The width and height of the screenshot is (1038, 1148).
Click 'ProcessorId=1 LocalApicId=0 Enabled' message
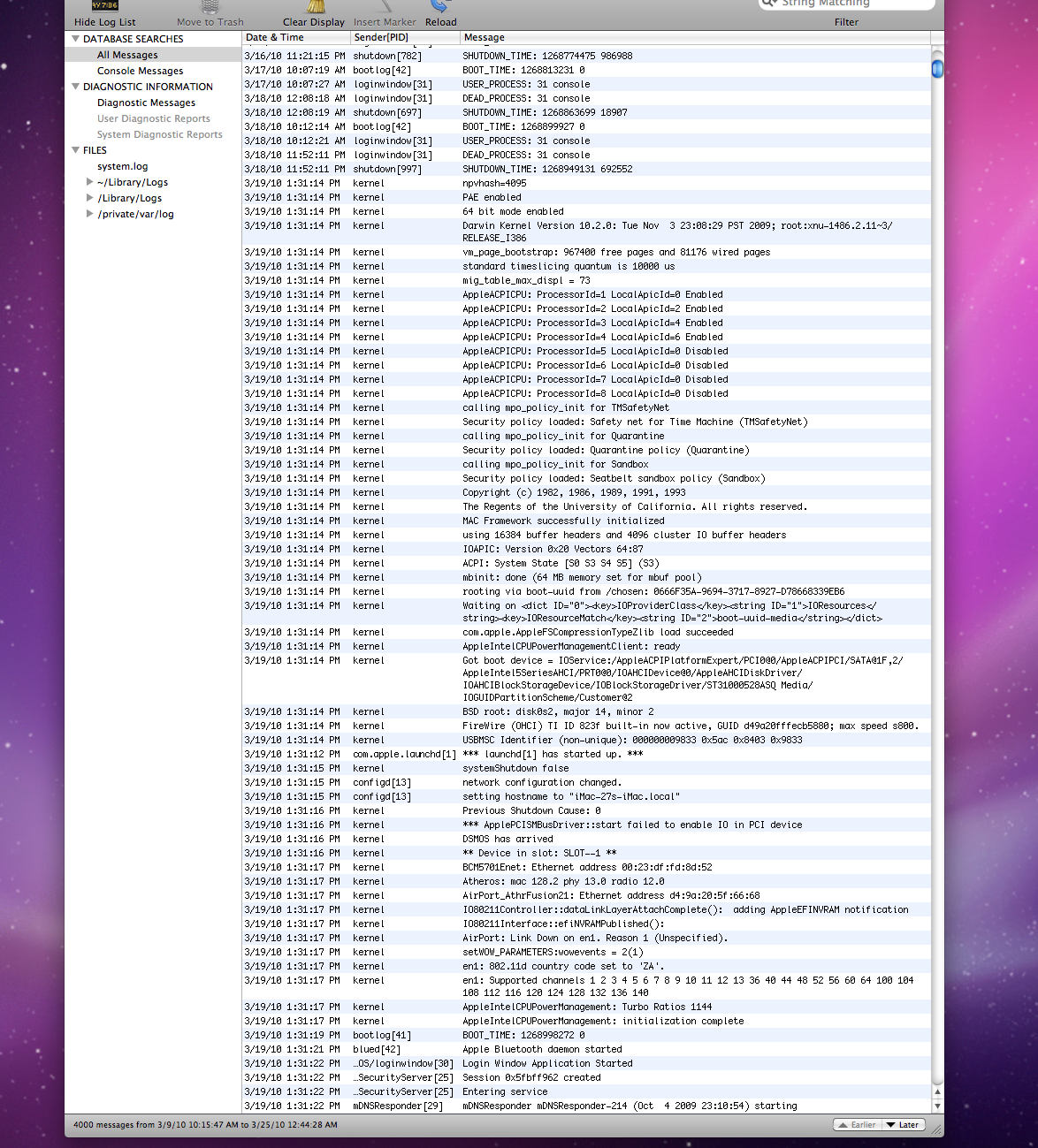point(592,294)
